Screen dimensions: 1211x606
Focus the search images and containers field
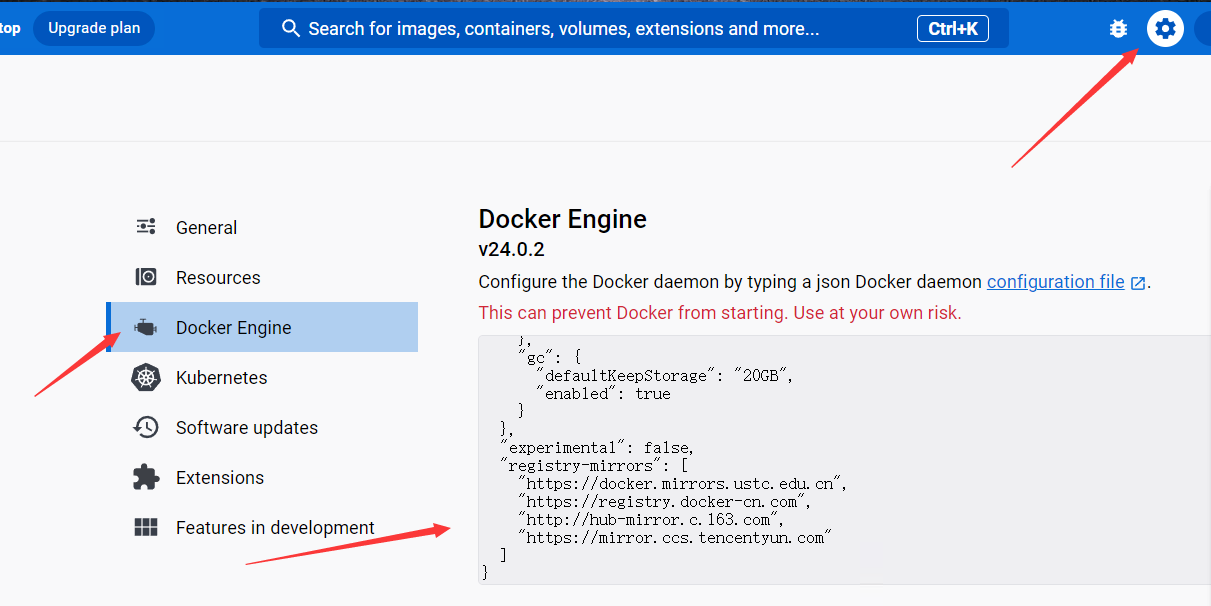pyautogui.click(x=634, y=28)
